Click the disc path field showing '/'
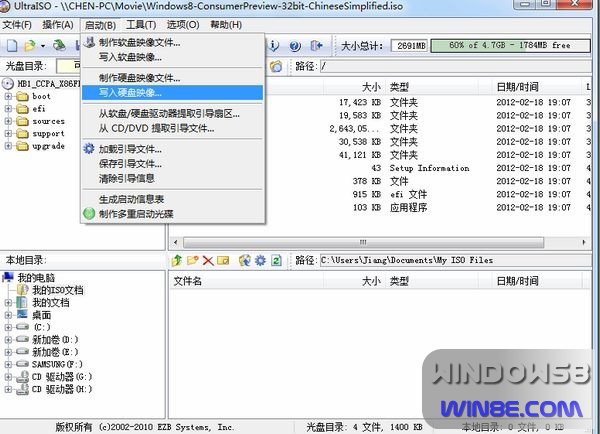Image resolution: width=600 pixels, height=434 pixels. (x=455, y=66)
